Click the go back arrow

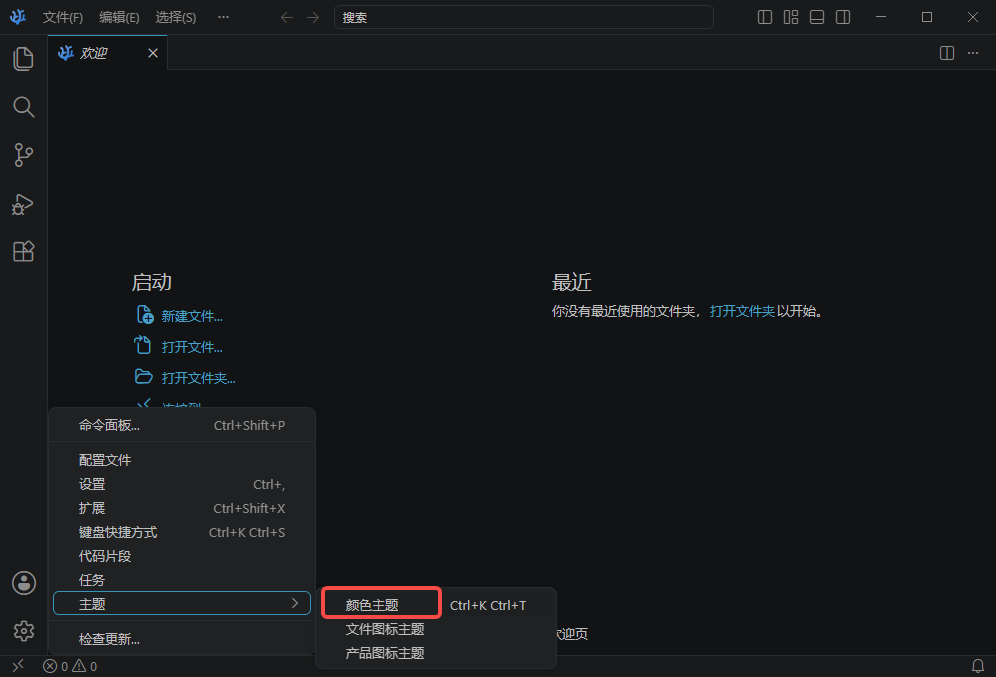(x=287, y=17)
